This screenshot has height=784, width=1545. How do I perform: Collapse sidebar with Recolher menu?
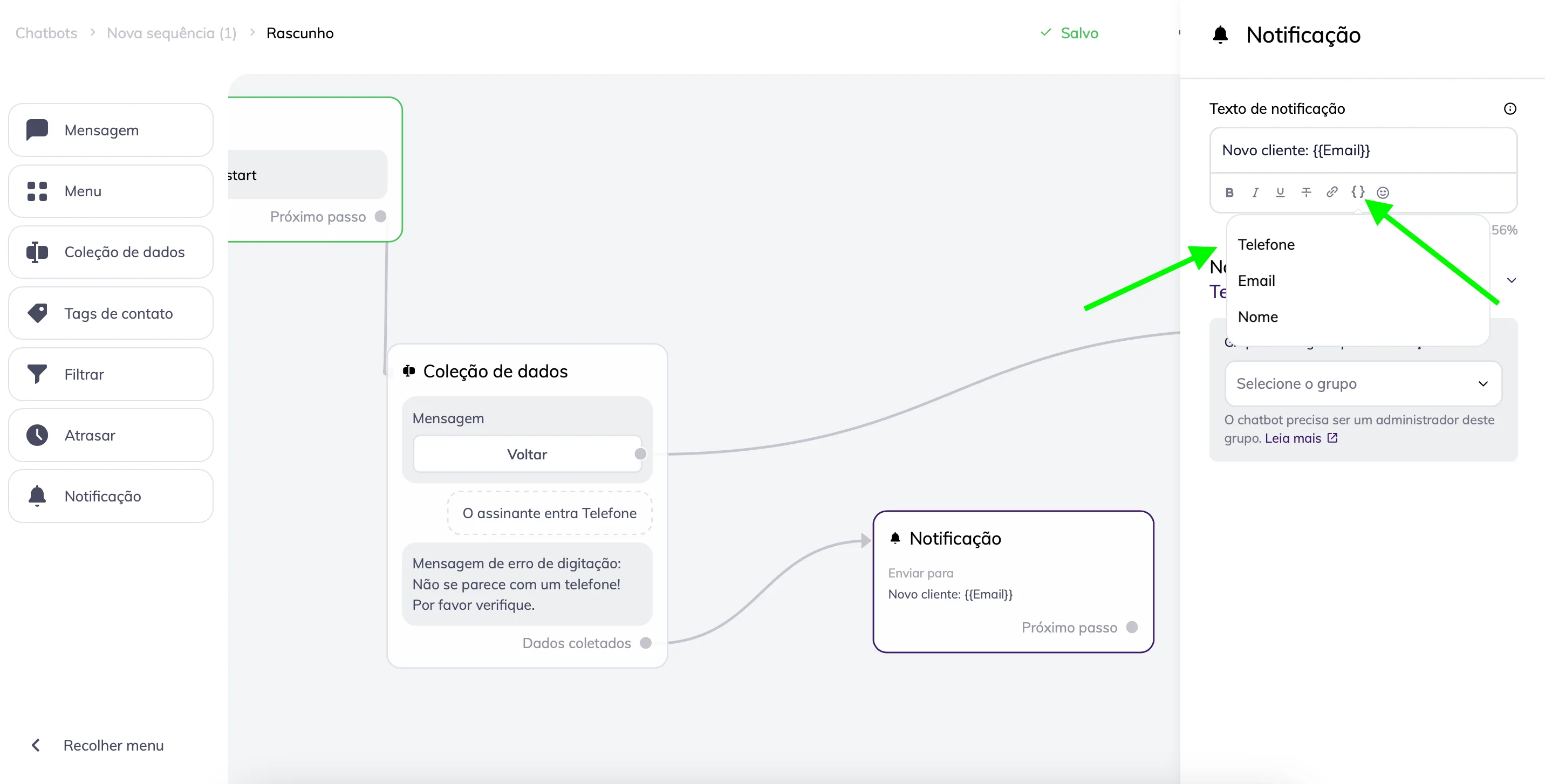pyautogui.click(x=99, y=745)
